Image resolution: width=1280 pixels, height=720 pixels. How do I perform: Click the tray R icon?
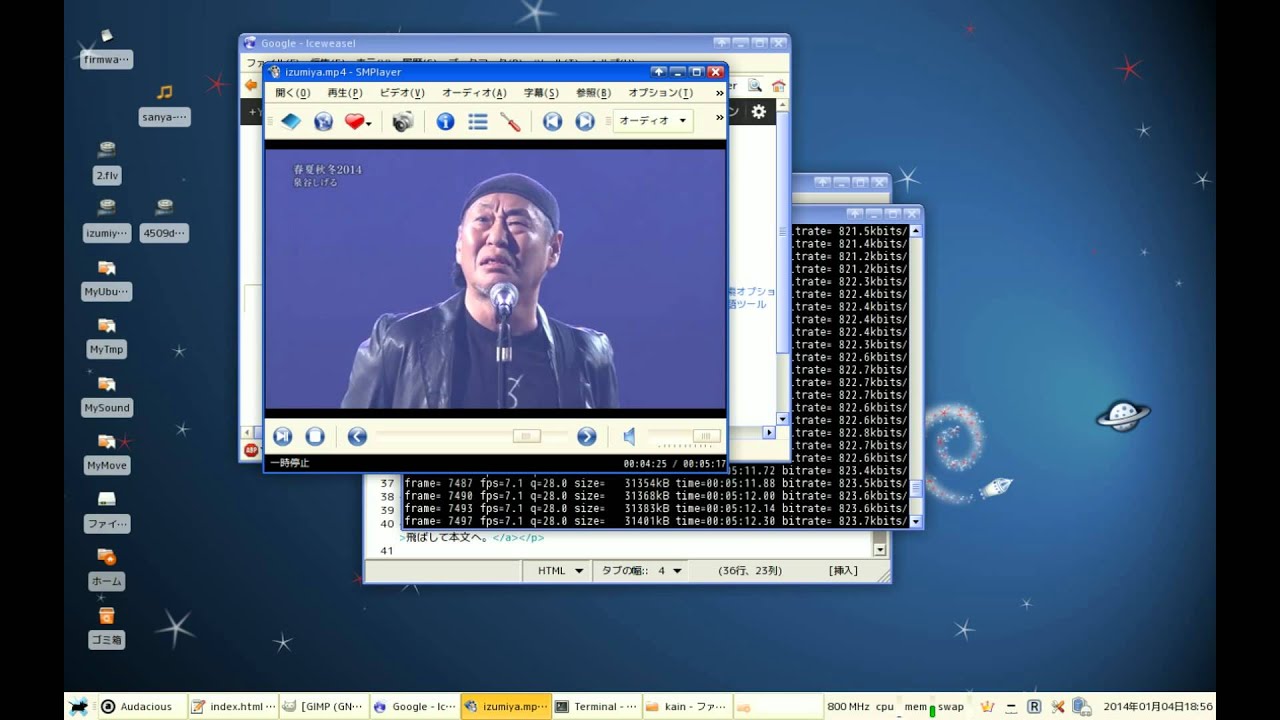[1034, 706]
